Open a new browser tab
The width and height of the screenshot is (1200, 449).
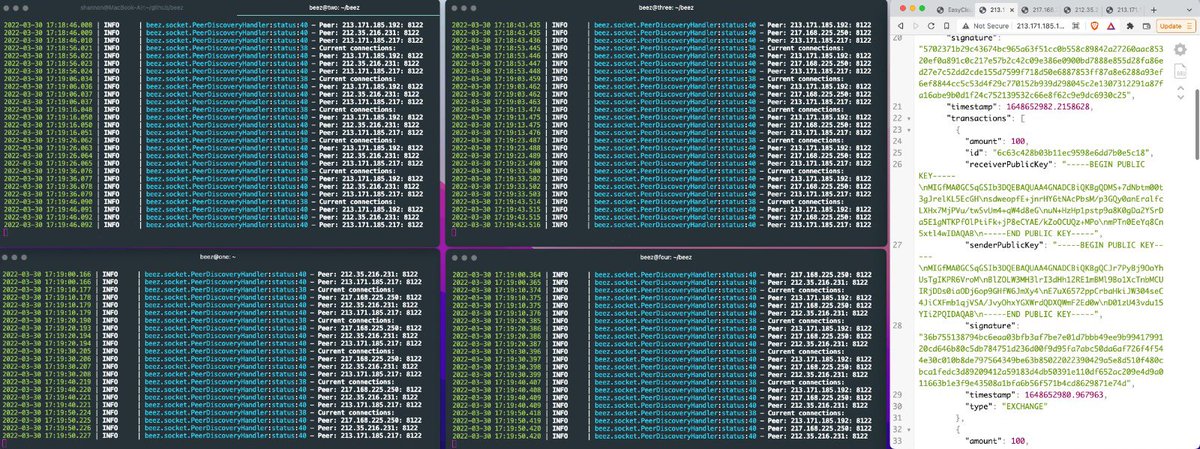[1153, 10]
